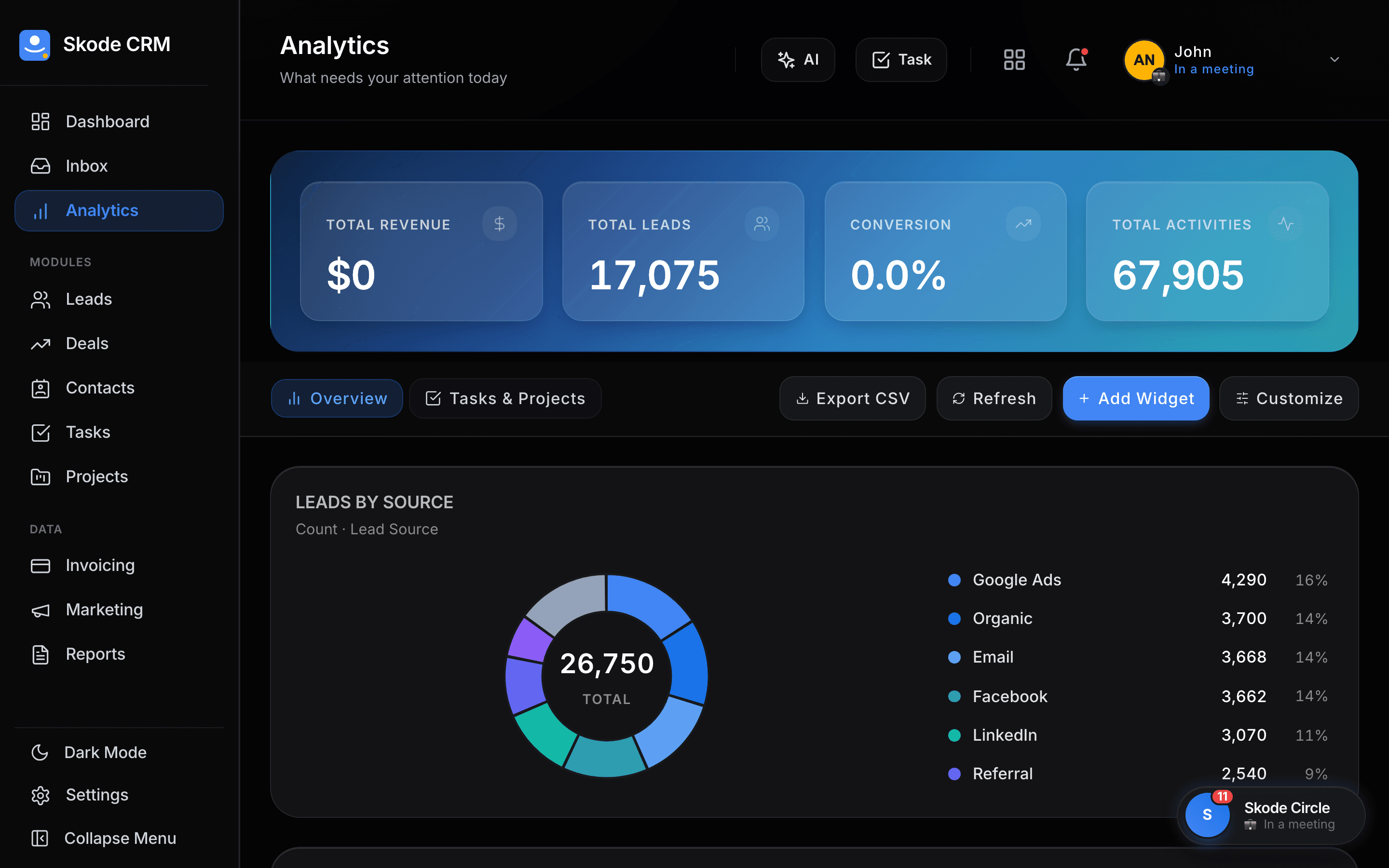Screen dimensions: 1389x868
Task: Click the Referral legend color dot
Action: (954, 774)
